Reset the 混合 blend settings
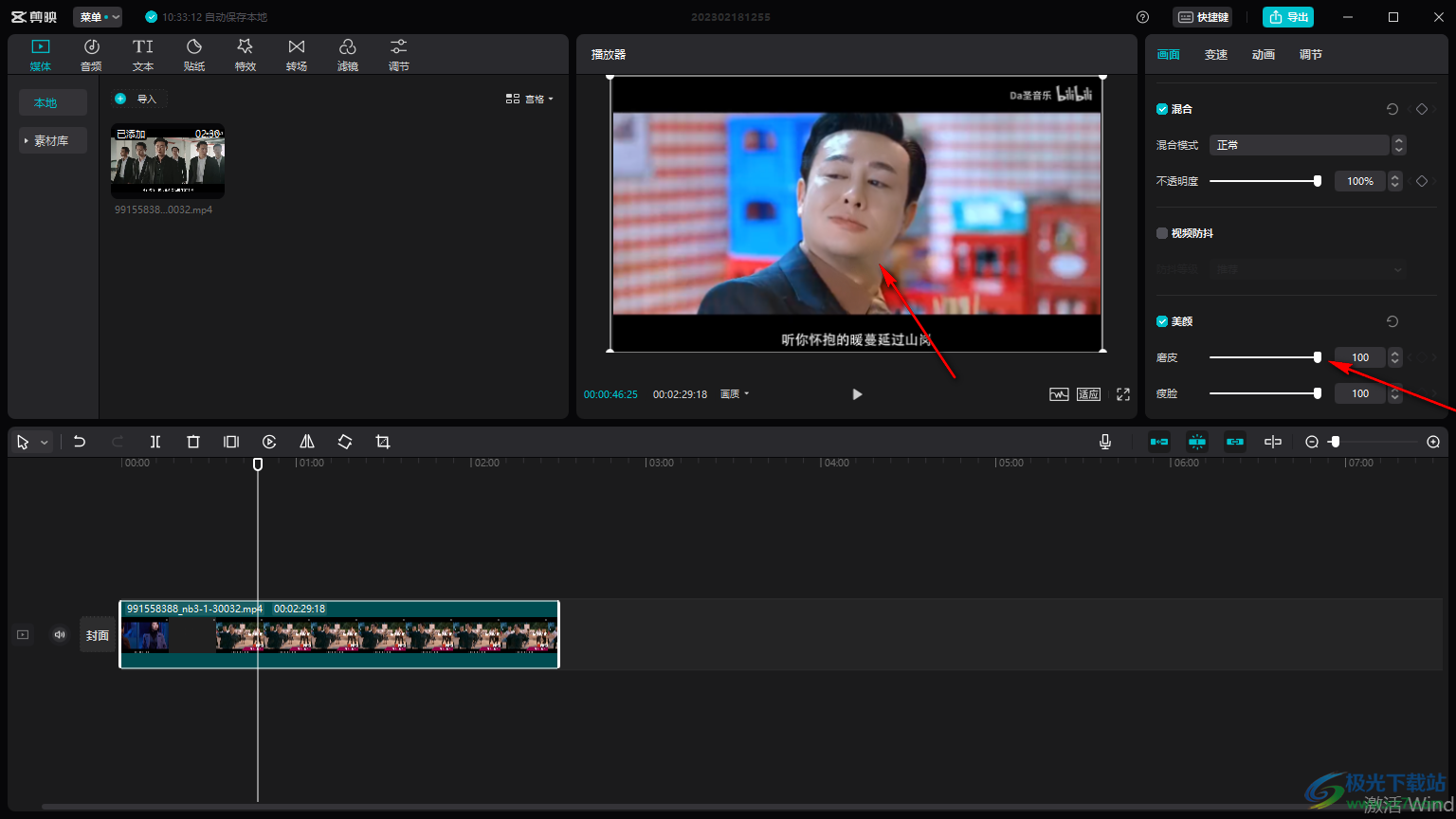This screenshot has height=819, width=1456. pyautogui.click(x=1392, y=109)
